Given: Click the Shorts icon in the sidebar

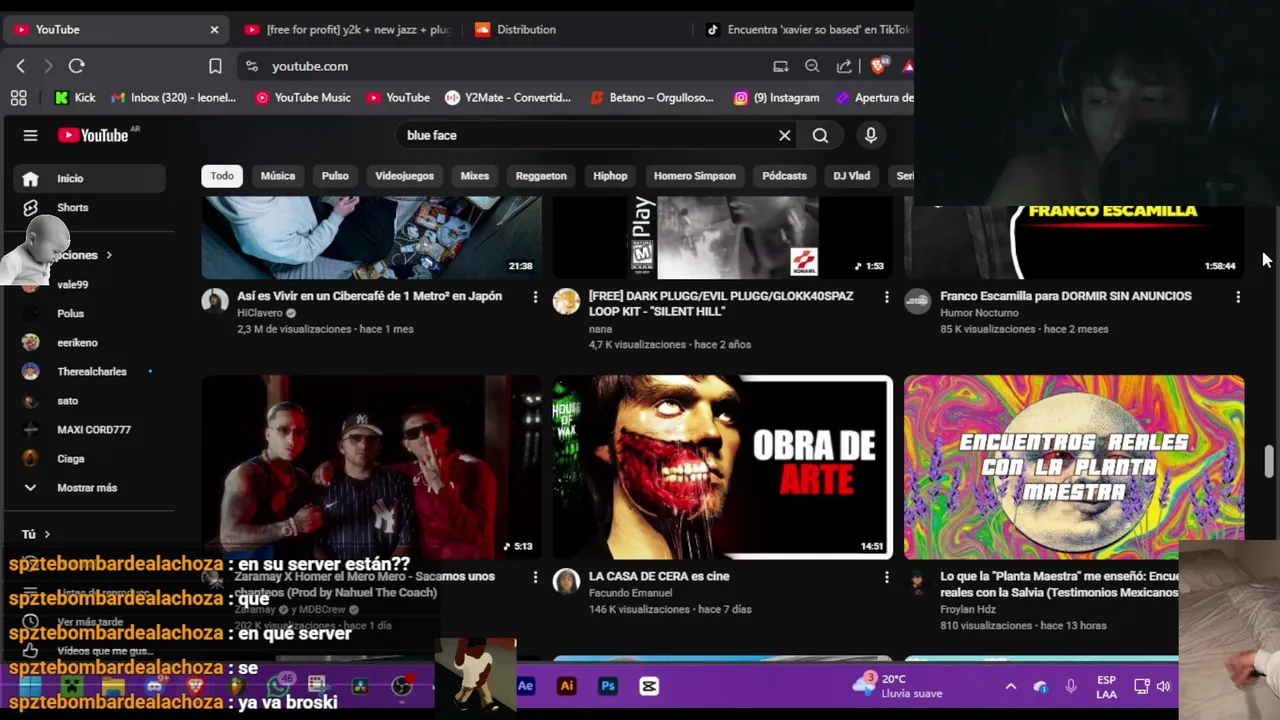Looking at the screenshot, I should [31, 207].
